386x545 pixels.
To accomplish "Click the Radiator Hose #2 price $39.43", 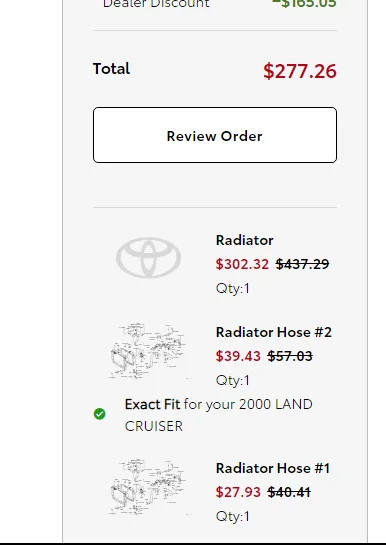I will pos(238,356).
